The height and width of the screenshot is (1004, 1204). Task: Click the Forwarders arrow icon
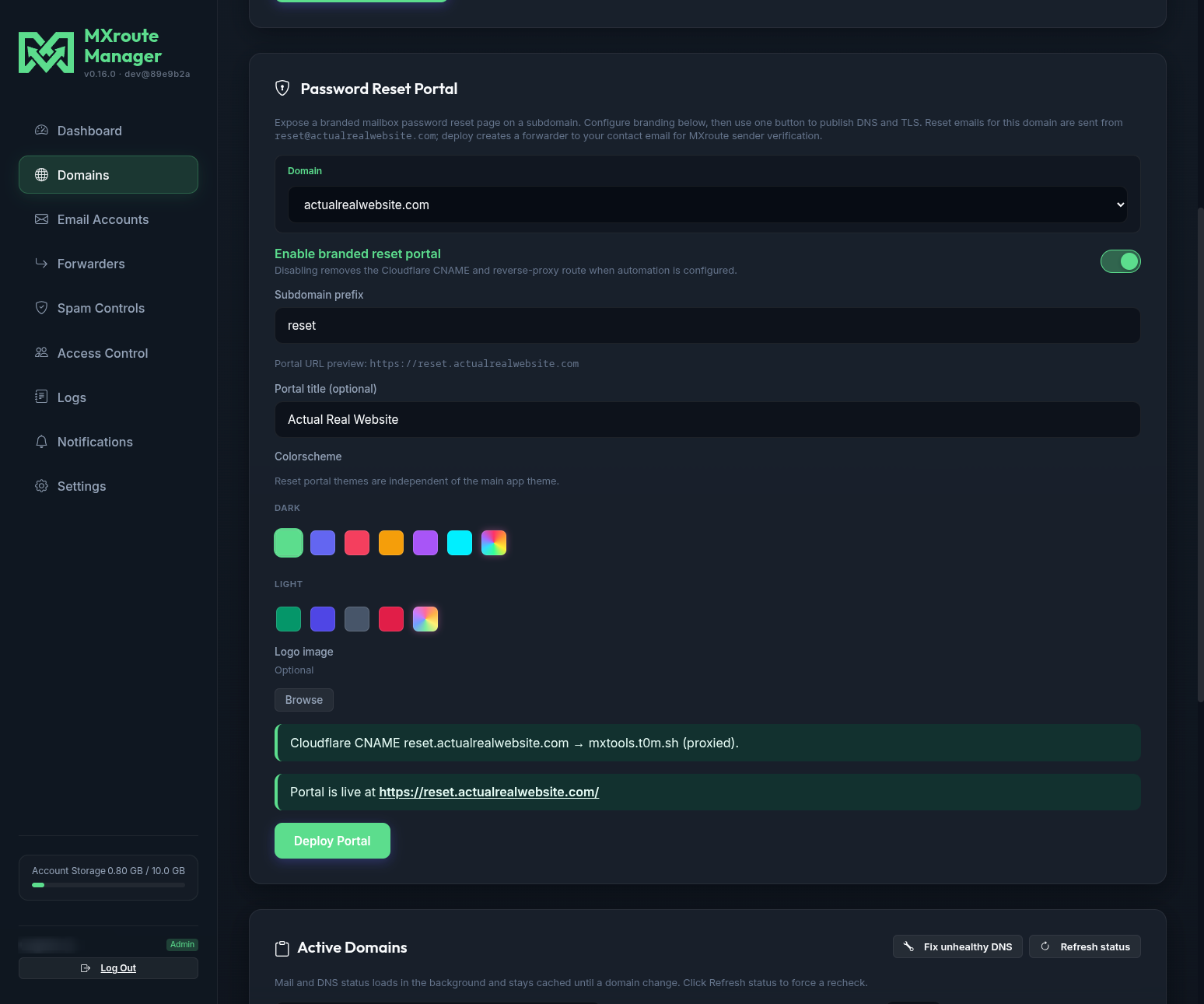(x=42, y=264)
